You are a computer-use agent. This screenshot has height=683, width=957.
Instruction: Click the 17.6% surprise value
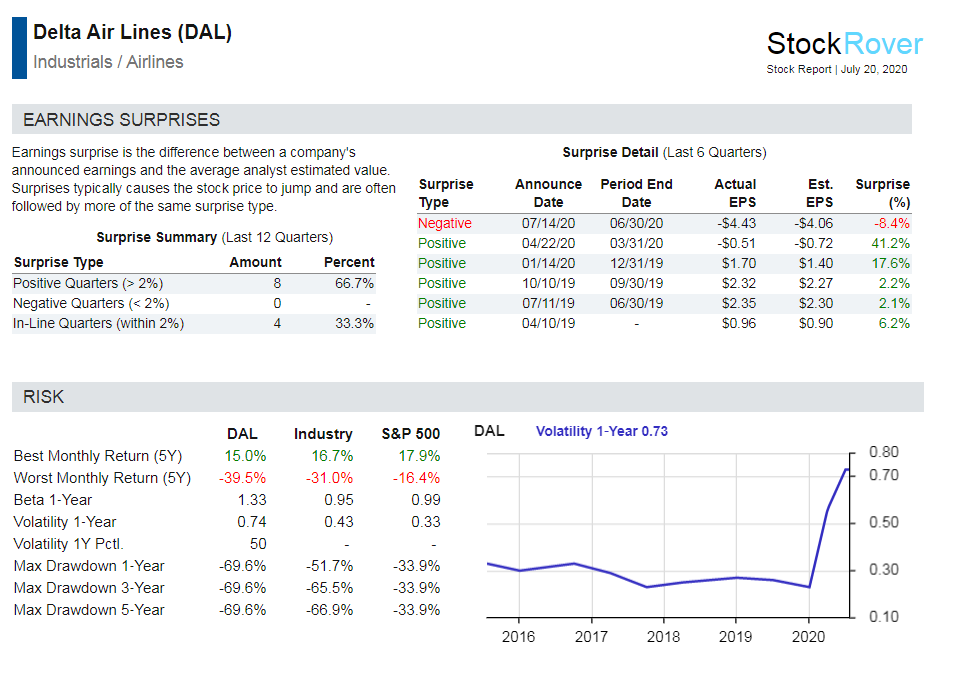pyautogui.click(x=890, y=264)
